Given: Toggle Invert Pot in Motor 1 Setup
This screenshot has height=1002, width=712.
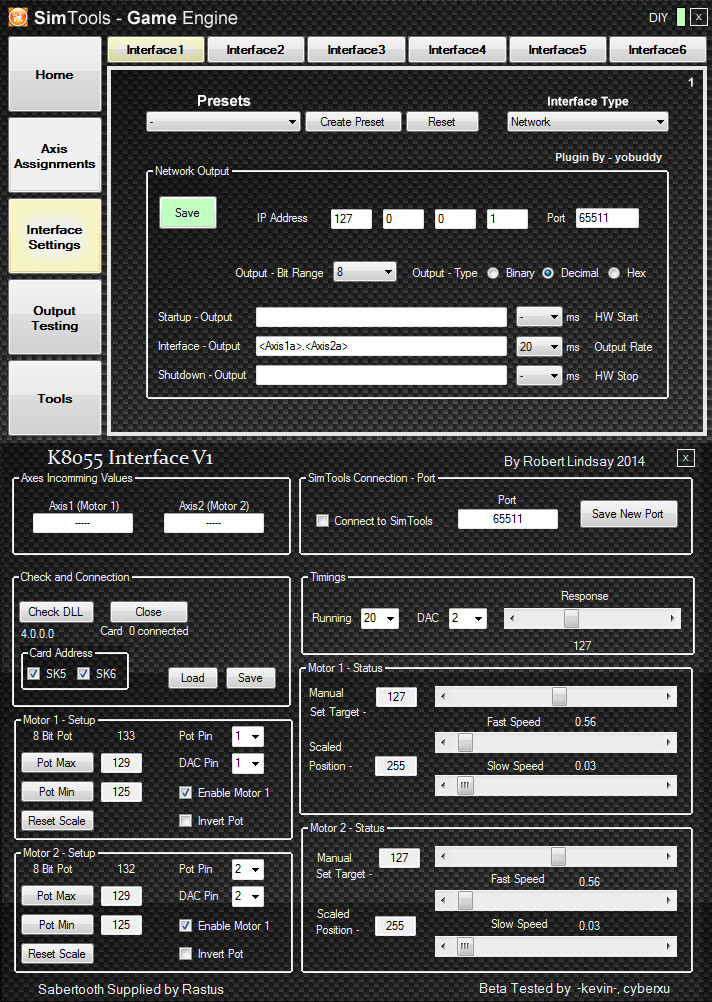Looking at the screenshot, I should pos(185,821).
